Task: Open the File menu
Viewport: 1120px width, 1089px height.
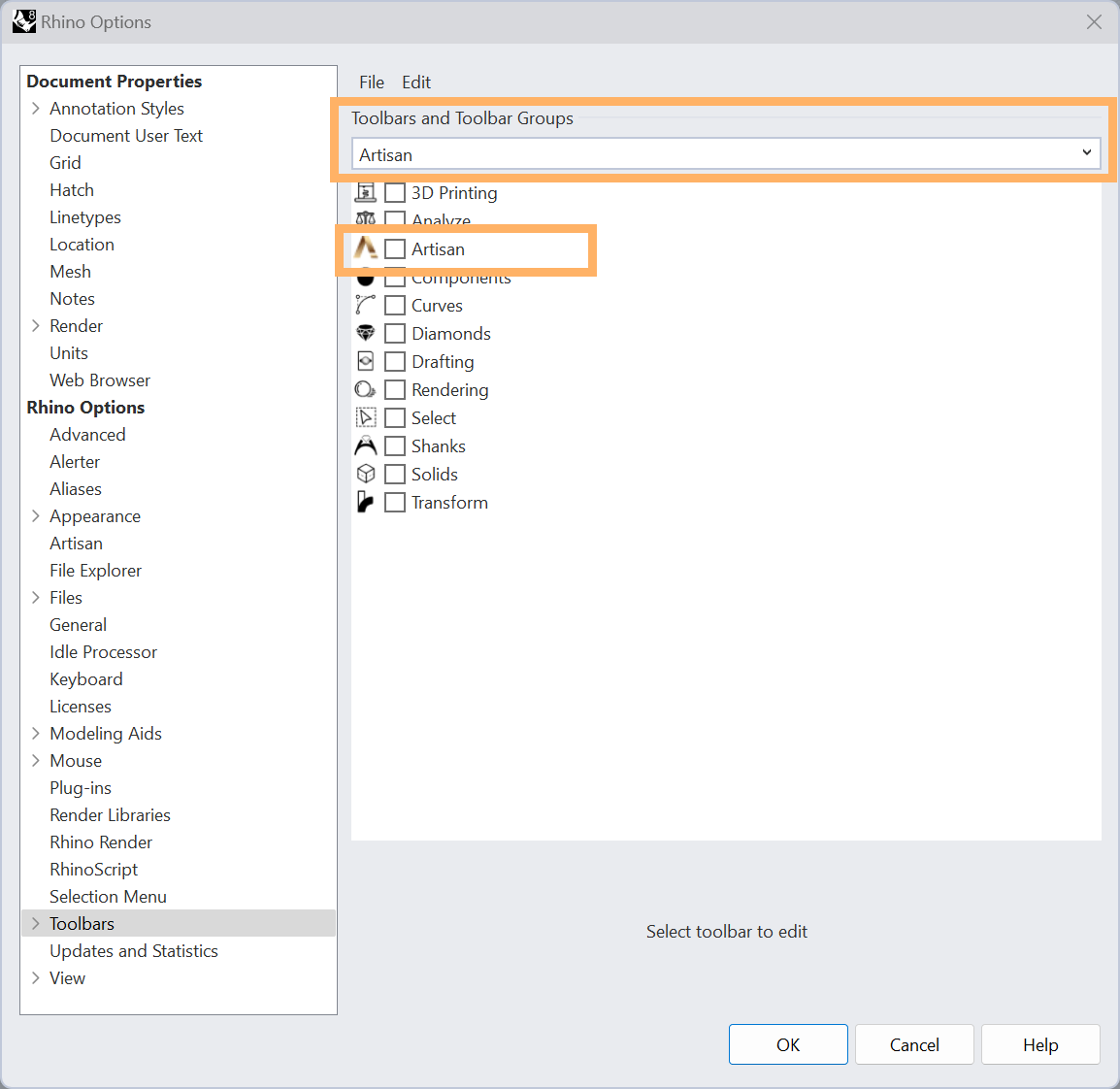Action: pyautogui.click(x=372, y=82)
